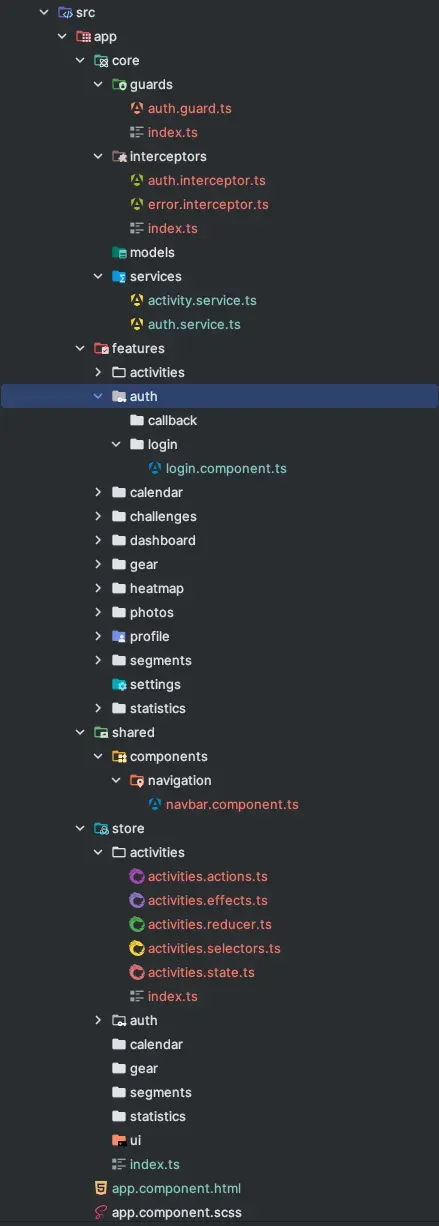This screenshot has width=439, height=1226.
Task: Click the app.component.html HTML5 file icon
Action: pyautogui.click(x=101, y=1188)
